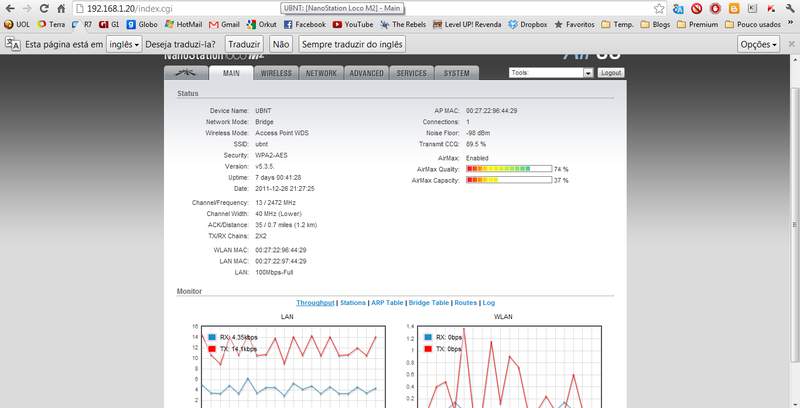Image resolution: width=800 pixels, height=408 pixels.
Task: Open the inglês language dropdown
Action: [x=123, y=44]
